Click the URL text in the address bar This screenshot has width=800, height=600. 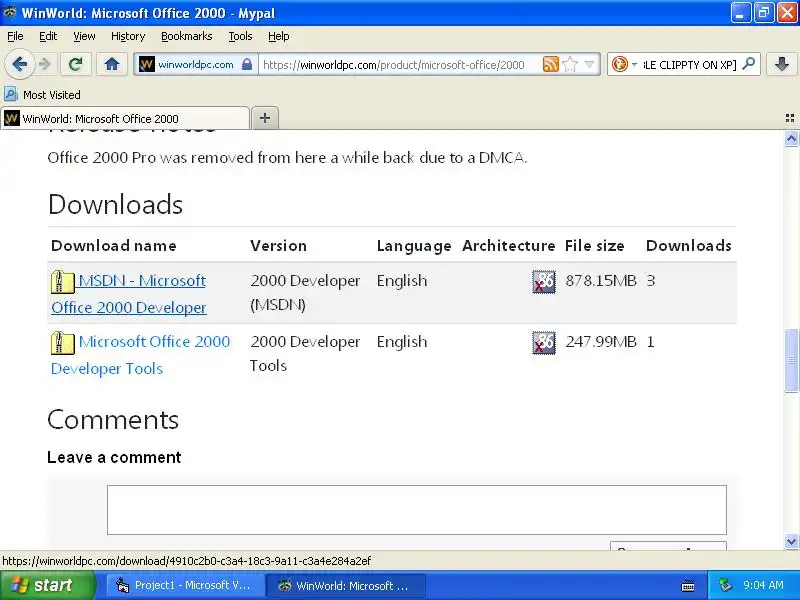tap(393, 65)
